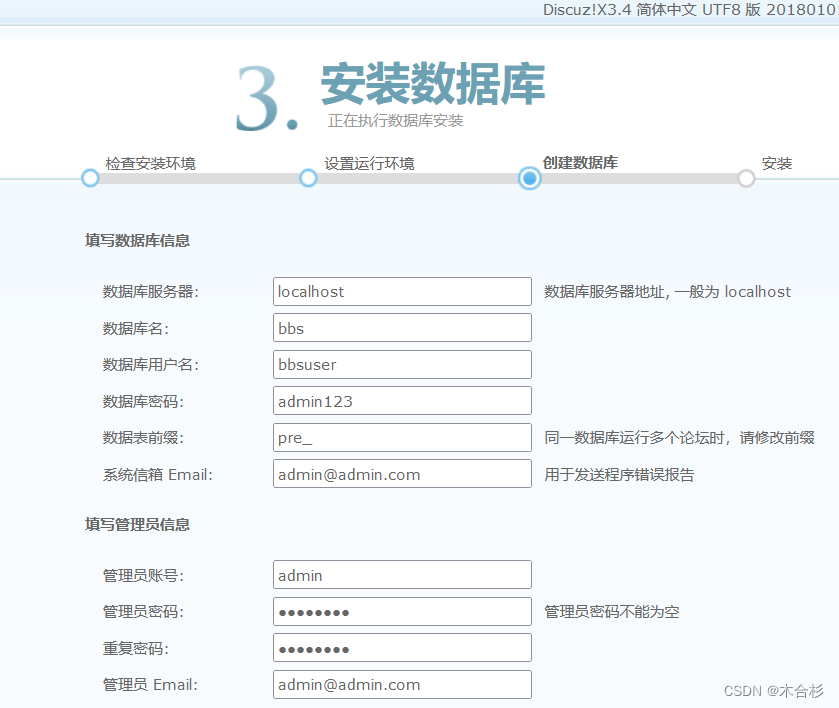Image resolution: width=839 pixels, height=708 pixels.
Task: Click the admin administrator account field
Action: (402, 574)
